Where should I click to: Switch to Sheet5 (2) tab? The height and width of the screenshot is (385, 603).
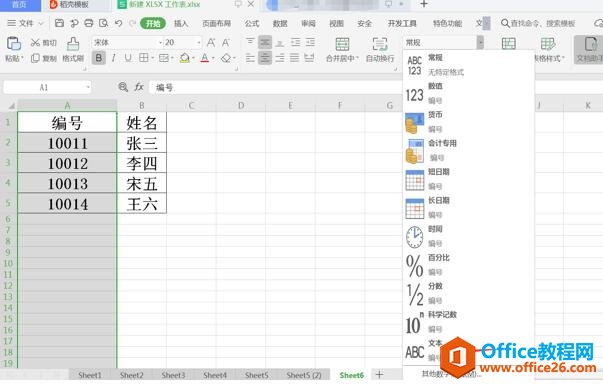coord(304,375)
